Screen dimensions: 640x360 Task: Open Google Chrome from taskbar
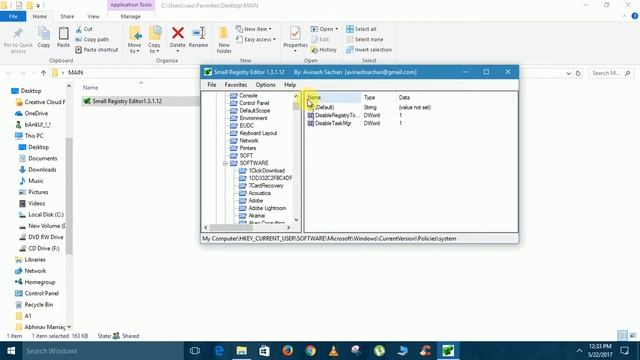(x=311, y=351)
